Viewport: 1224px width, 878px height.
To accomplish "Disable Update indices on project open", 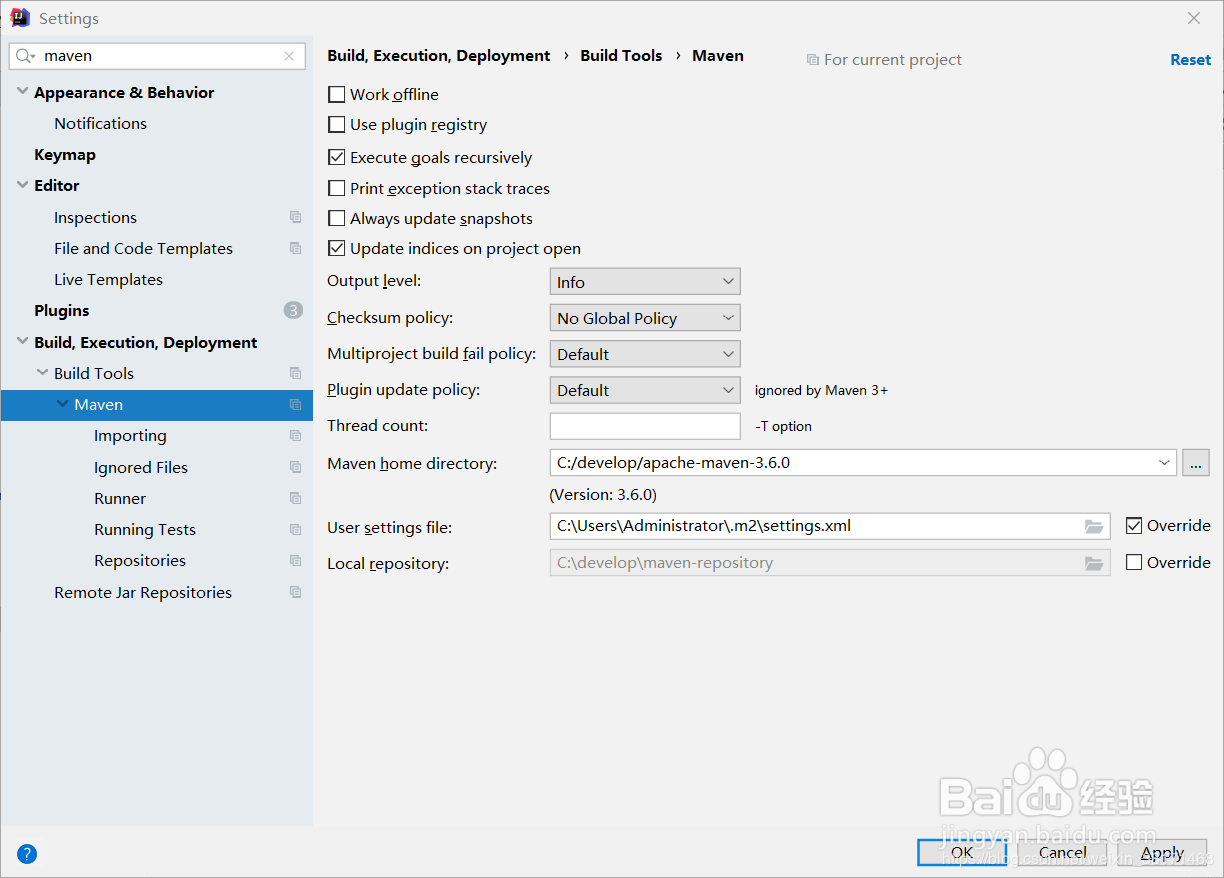I will pos(336,248).
